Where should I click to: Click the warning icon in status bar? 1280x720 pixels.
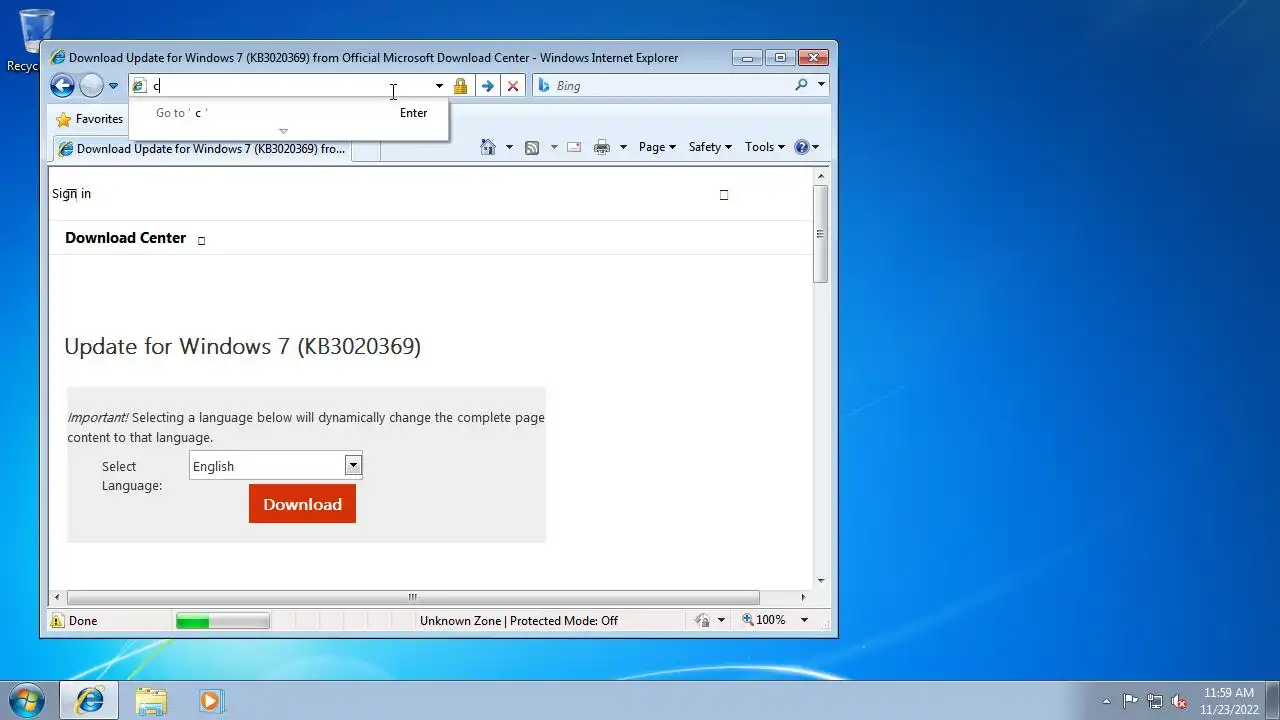58,621
